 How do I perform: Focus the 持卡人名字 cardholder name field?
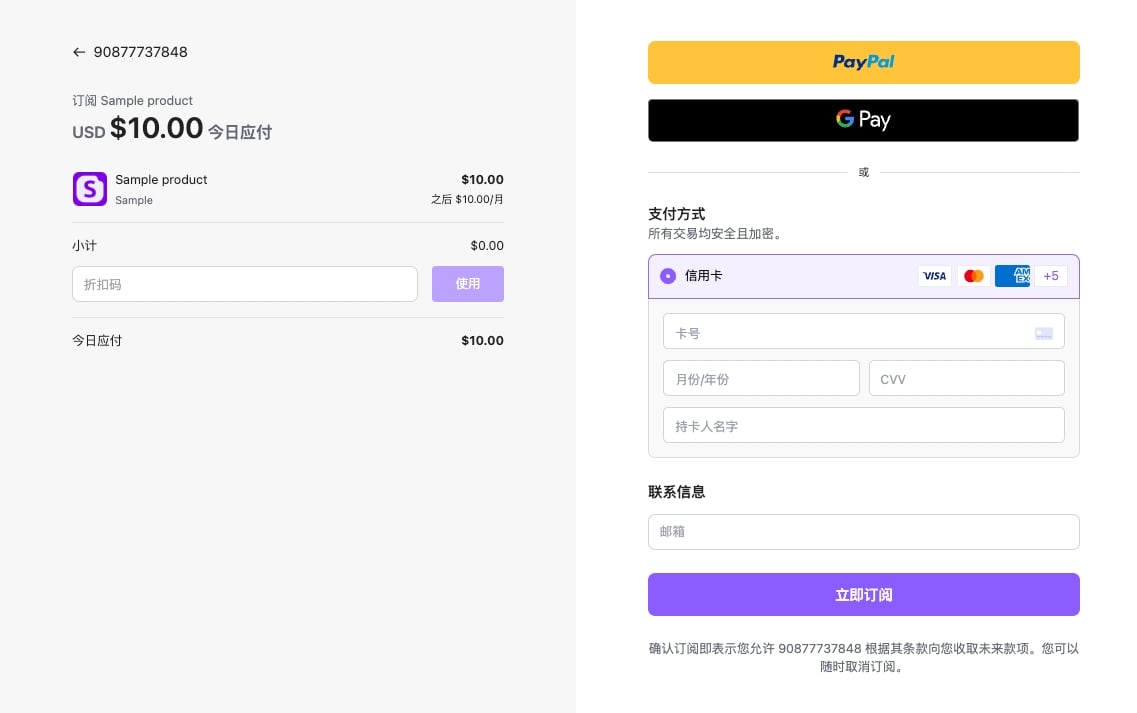coord(864,425)
